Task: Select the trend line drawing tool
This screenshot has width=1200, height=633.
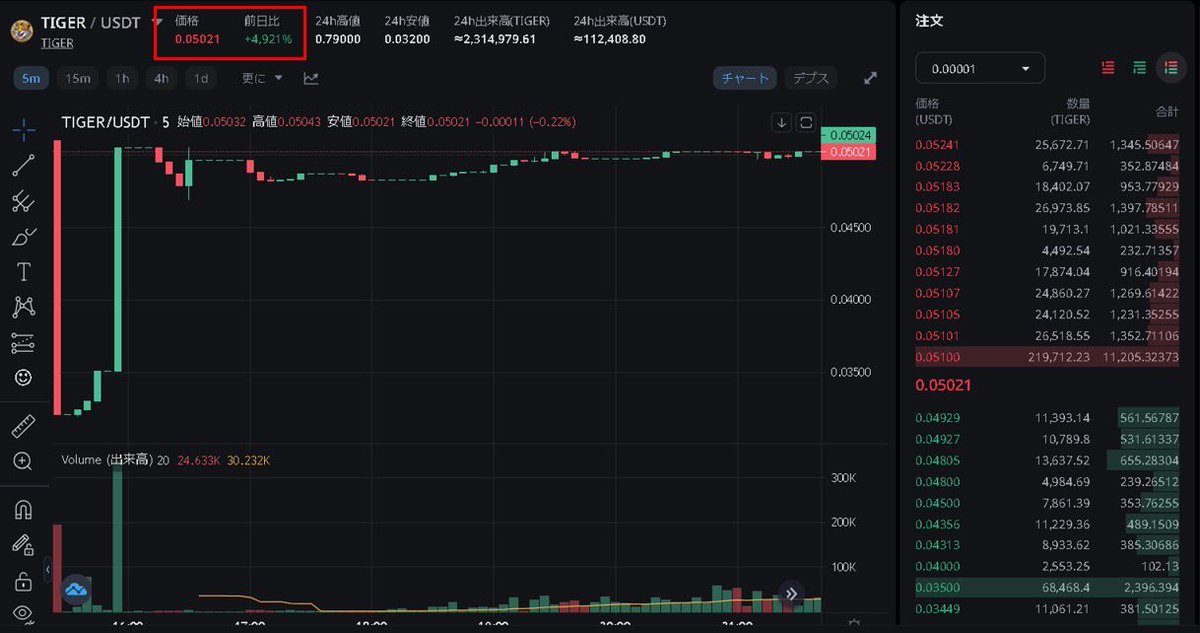Action: [x=24, y=166]
